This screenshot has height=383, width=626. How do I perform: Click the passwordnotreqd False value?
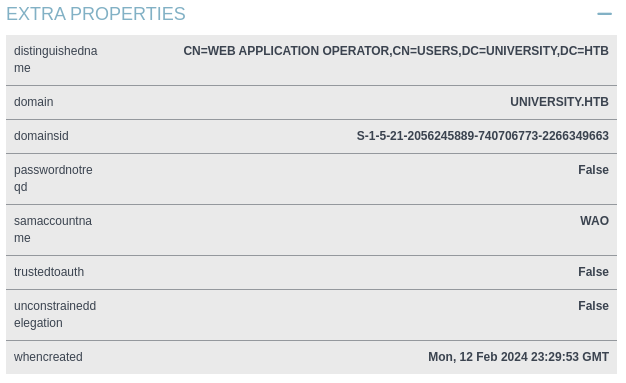tap(593, 170)
